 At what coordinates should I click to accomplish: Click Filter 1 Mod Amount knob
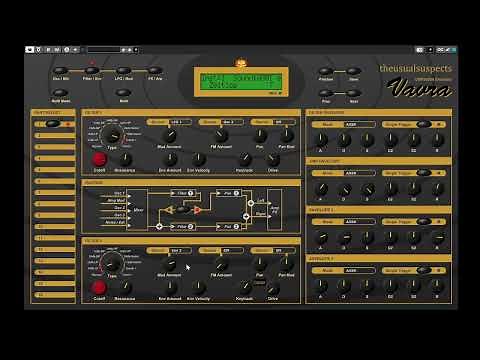[x=169, y=135]
